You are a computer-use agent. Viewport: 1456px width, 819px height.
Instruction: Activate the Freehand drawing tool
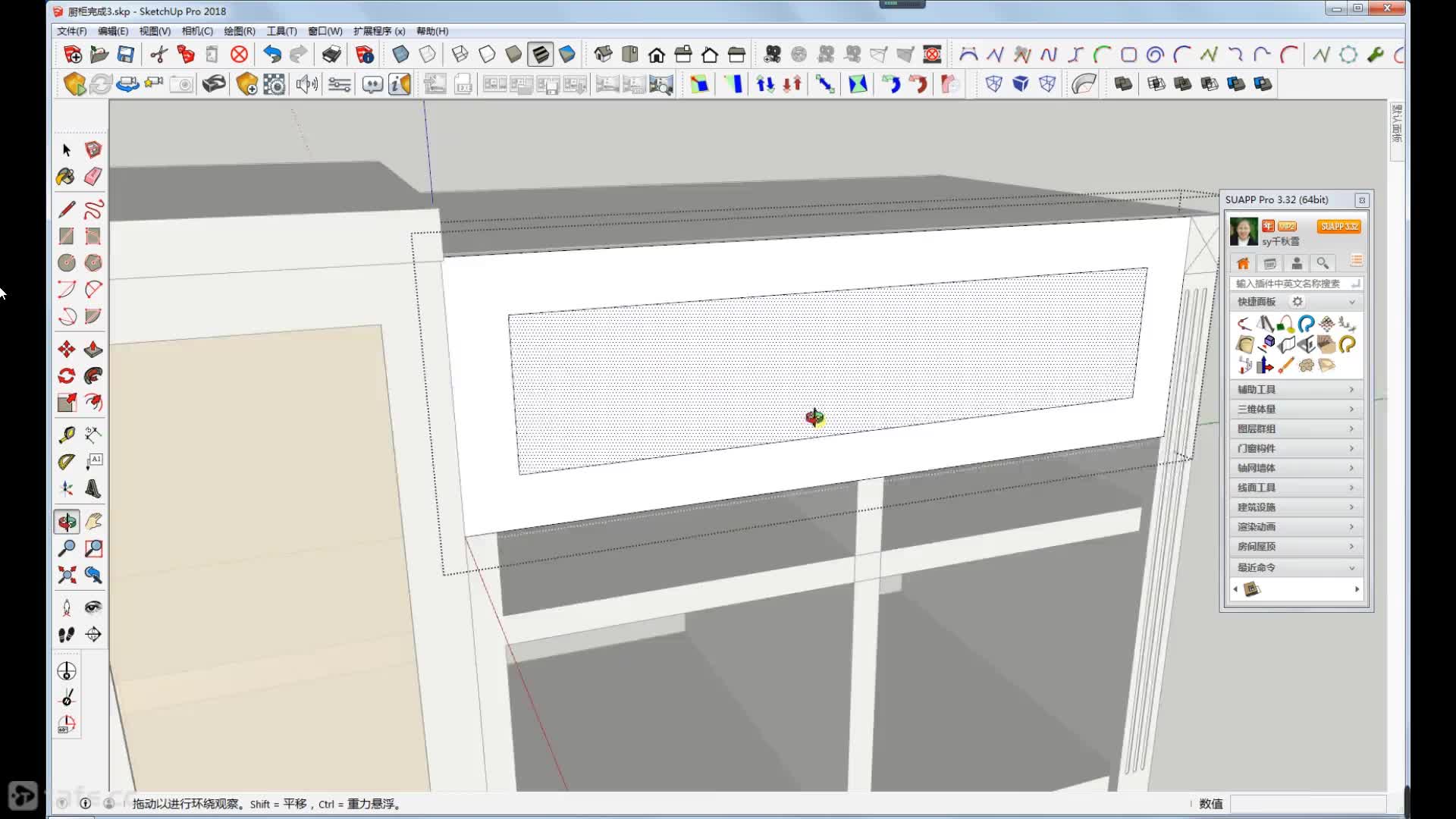tap(93, 209)
